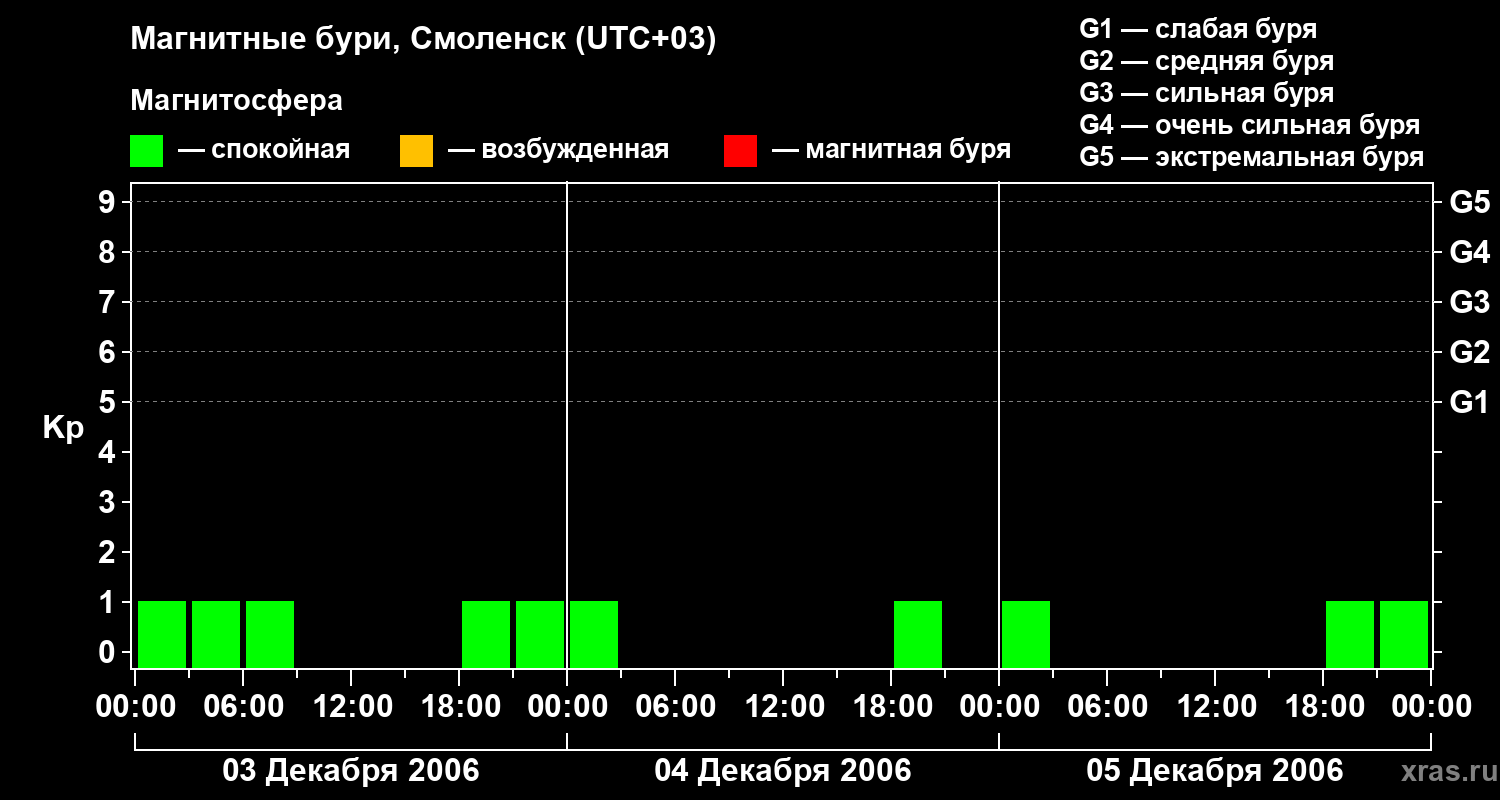
Task: Click the 05 Декабря 2006 date label
Action: pyautogui.click(x=1215, y=771)
